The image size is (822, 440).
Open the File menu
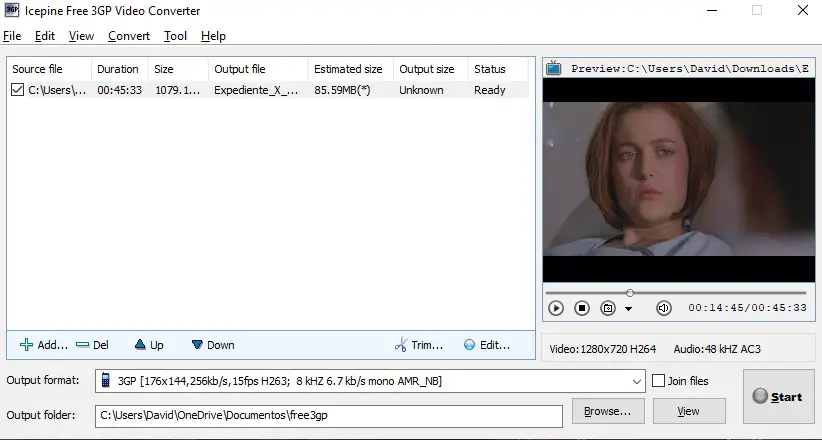[x=12, y=36]
